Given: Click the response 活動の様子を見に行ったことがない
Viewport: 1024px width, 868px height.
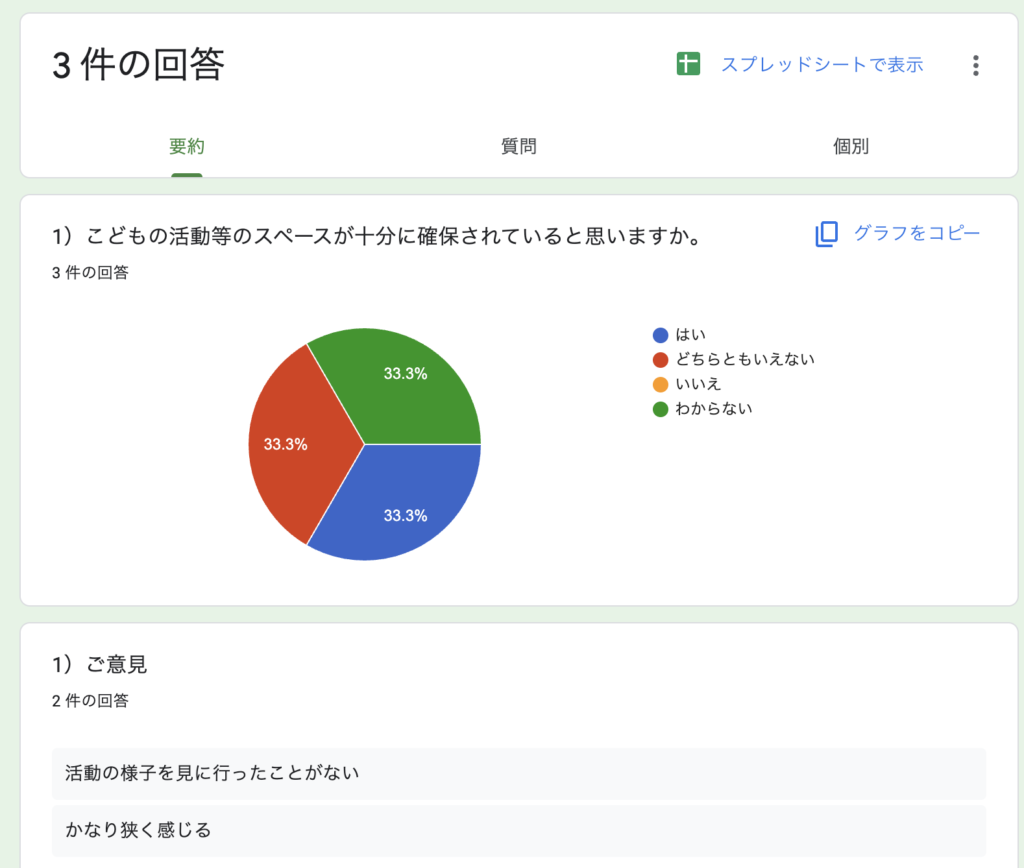Looking at the screenshot, I should (x=212, y=773).
